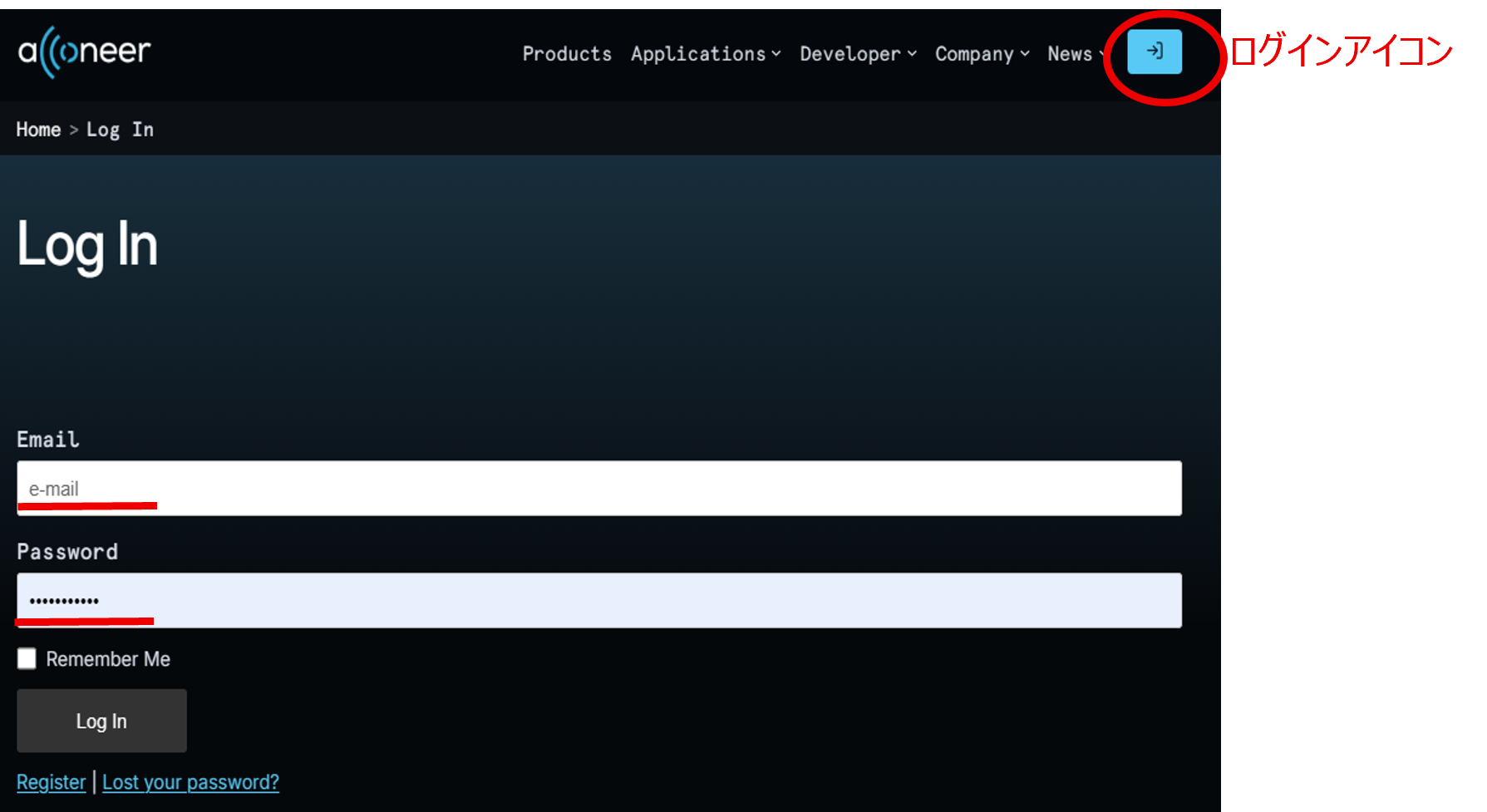
Task: Click the Log In breadcrumb text
Action: click(120, 130)
